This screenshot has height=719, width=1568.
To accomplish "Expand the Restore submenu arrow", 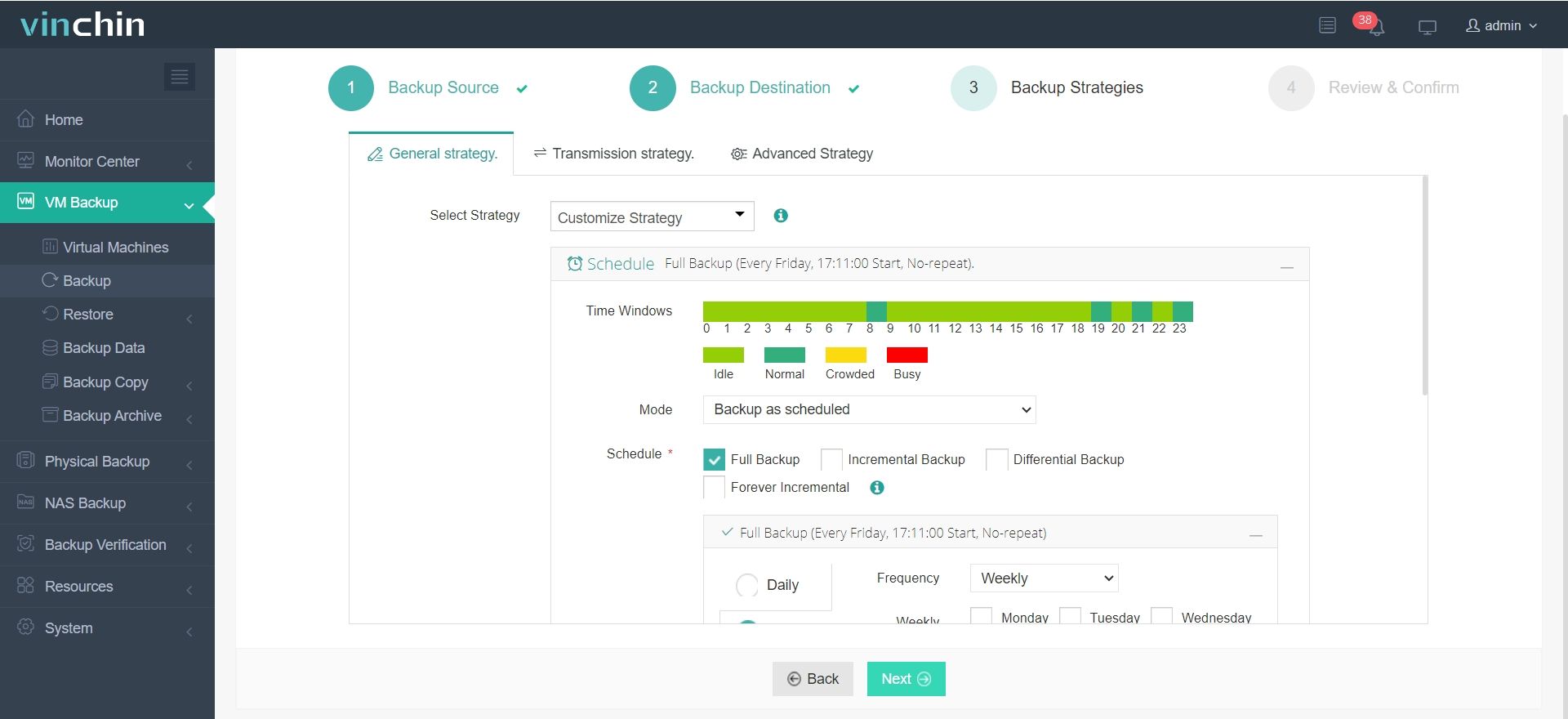I will pos(189,319).
